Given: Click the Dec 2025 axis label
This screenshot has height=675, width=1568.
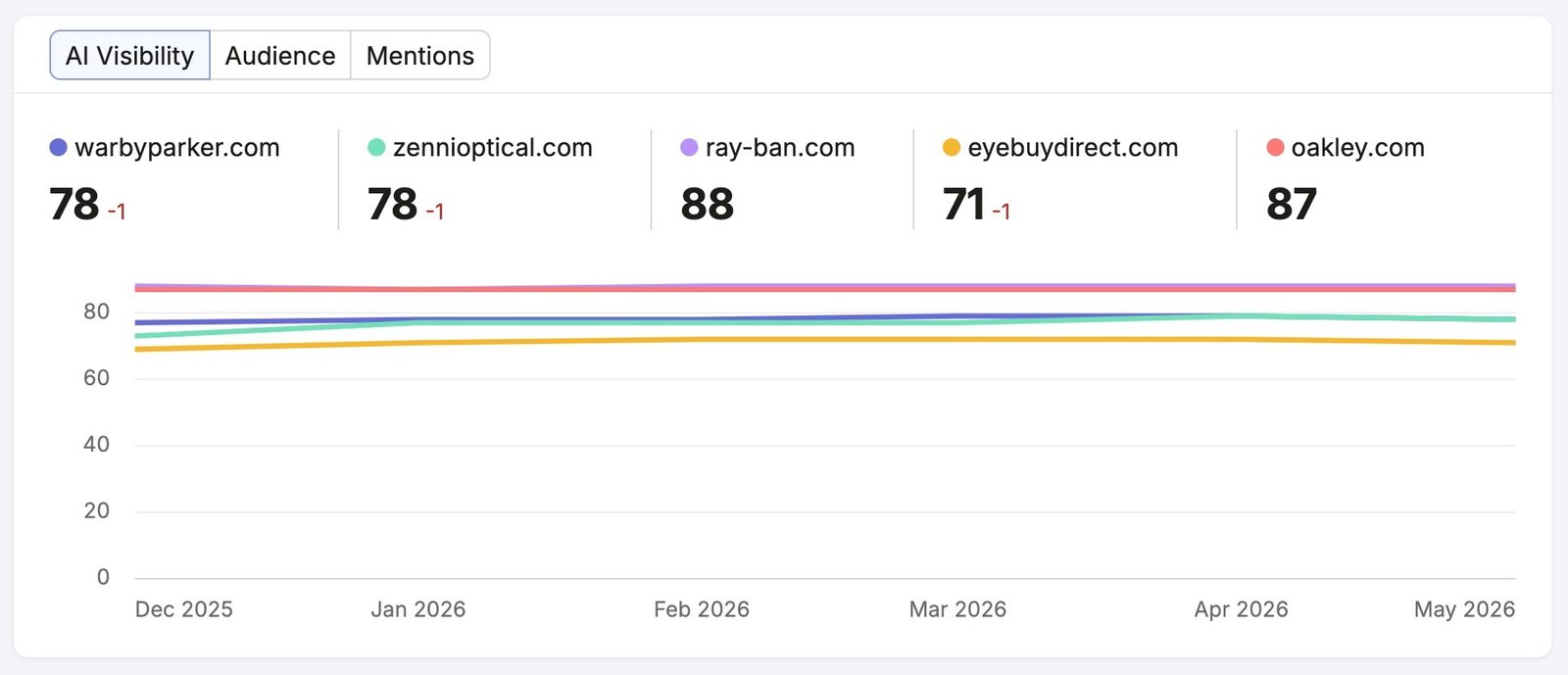Looking at the screenshot, I should 184,609.
